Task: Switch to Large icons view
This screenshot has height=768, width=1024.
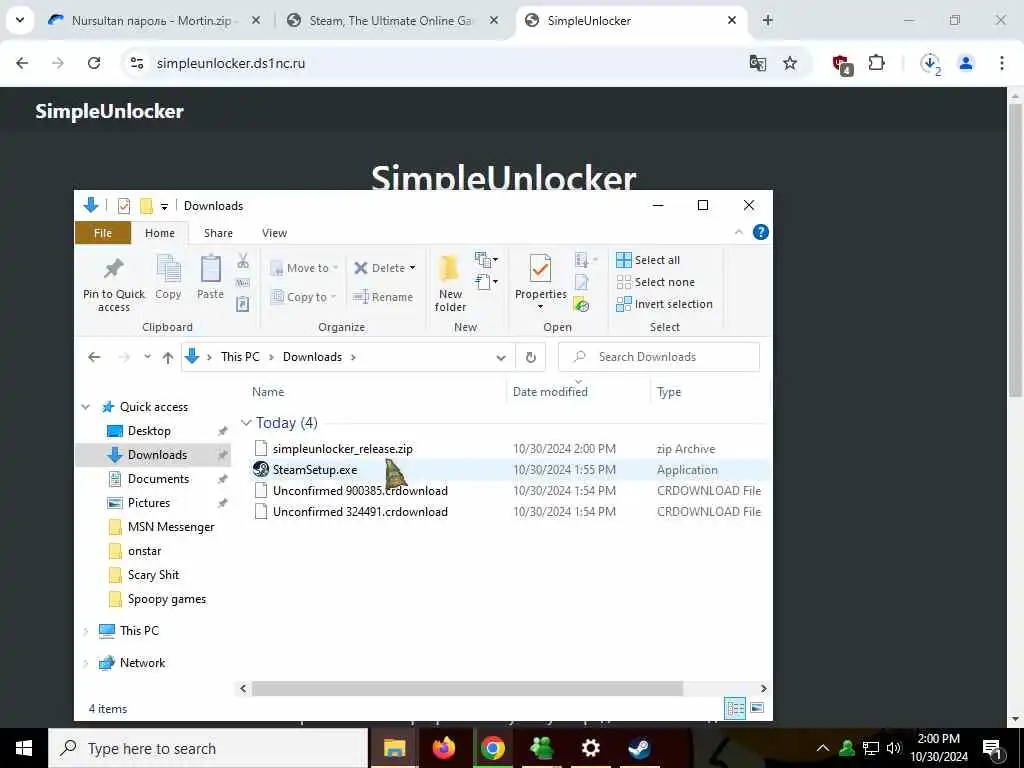Action: pos(757,708)
